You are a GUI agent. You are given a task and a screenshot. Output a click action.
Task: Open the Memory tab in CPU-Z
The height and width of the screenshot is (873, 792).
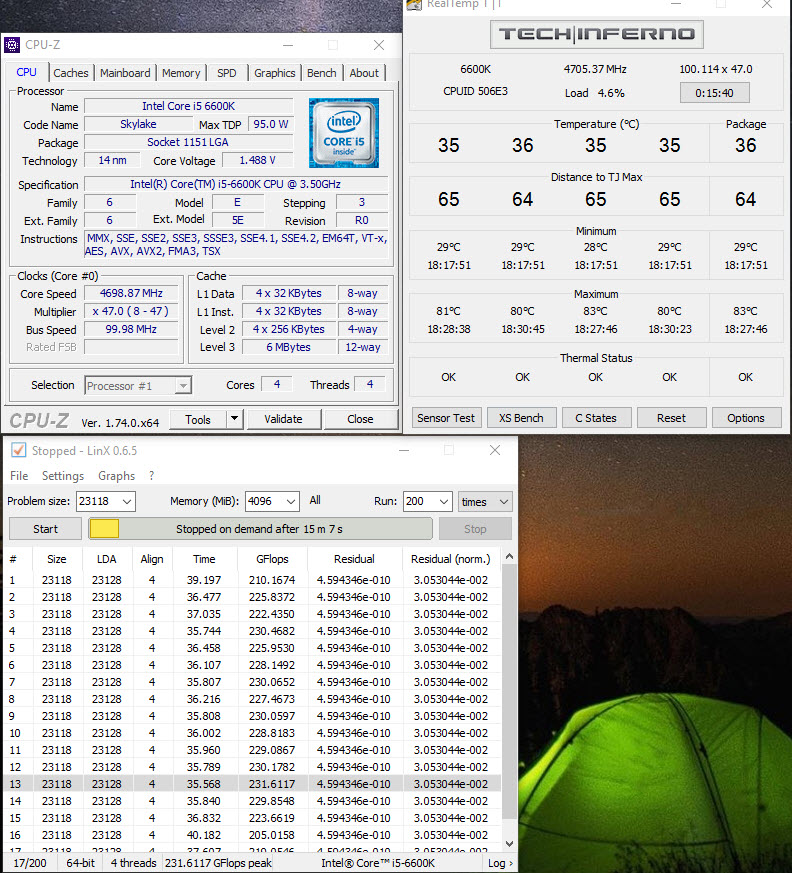181,73
